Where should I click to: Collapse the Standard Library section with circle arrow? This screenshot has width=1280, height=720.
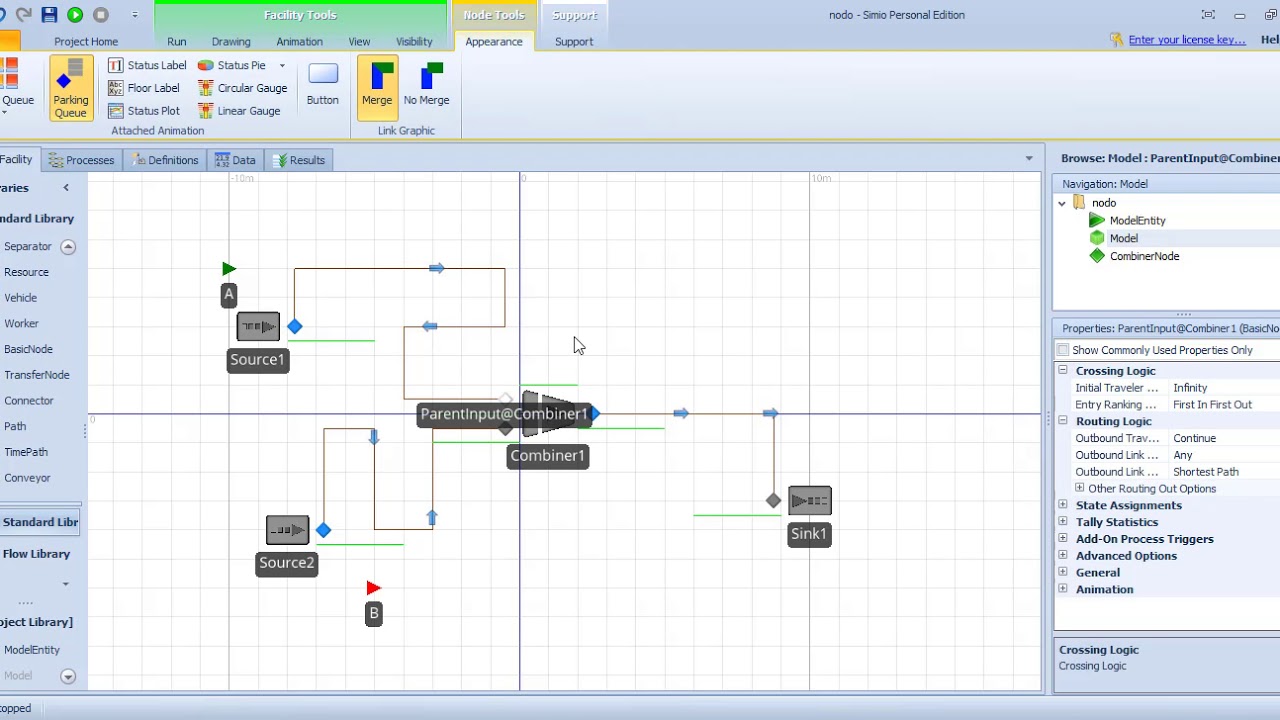[x=68, y=247]
